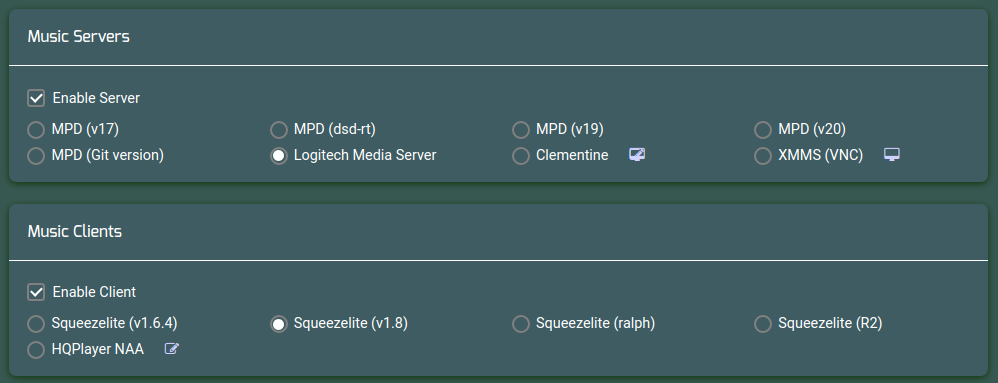The width and height of the screenshot is (998, 383).
Task: Click the Clementine remote desktop icon
Action: tap(637, 155)
